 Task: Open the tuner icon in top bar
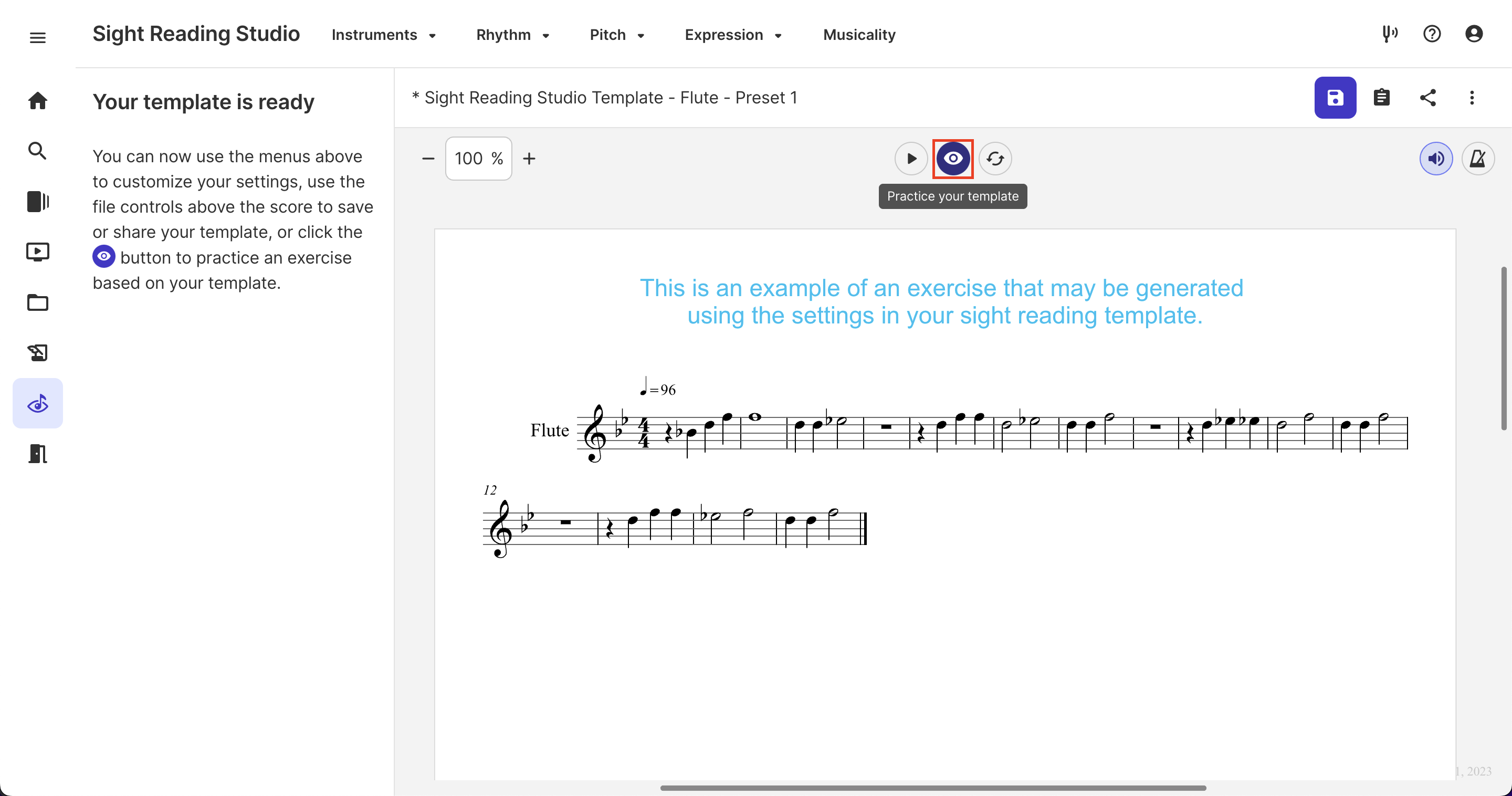1389,34
